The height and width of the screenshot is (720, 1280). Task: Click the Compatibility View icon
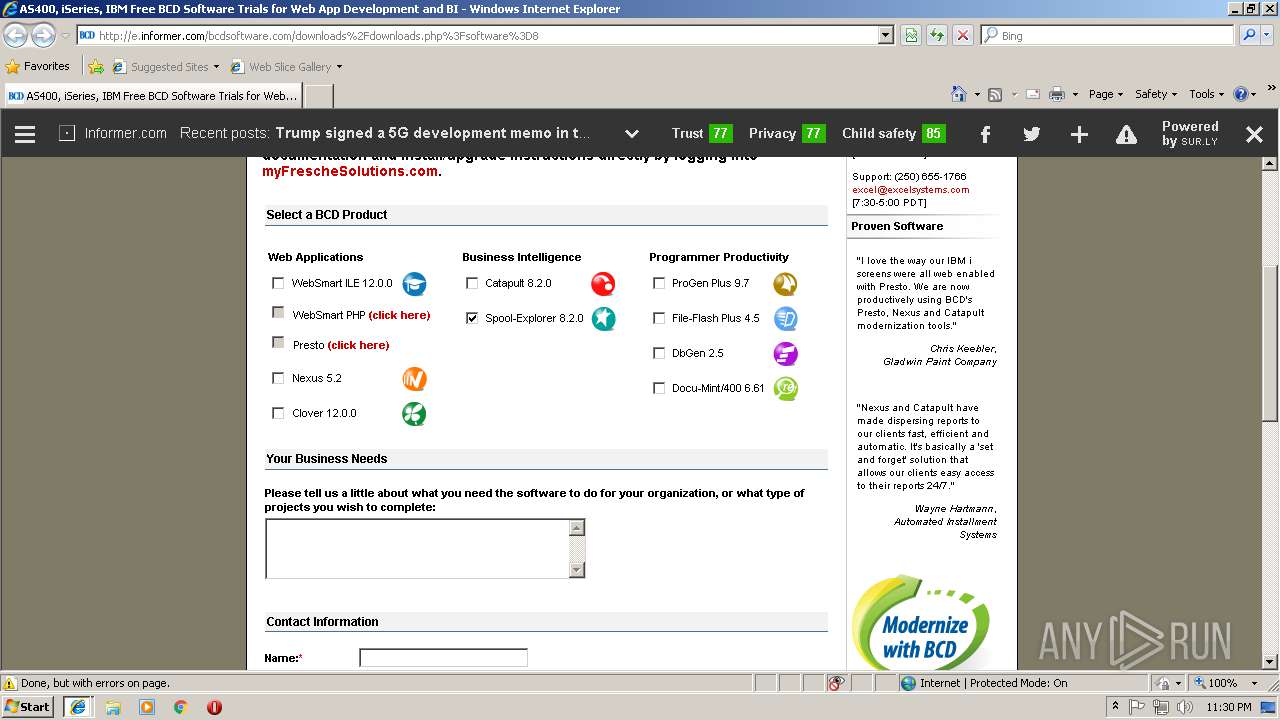click(911, 35)
